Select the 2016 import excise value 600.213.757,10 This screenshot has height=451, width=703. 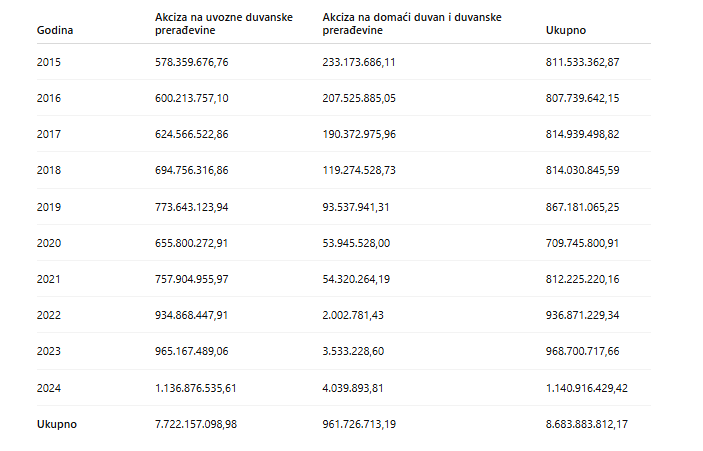coord(192,98)
